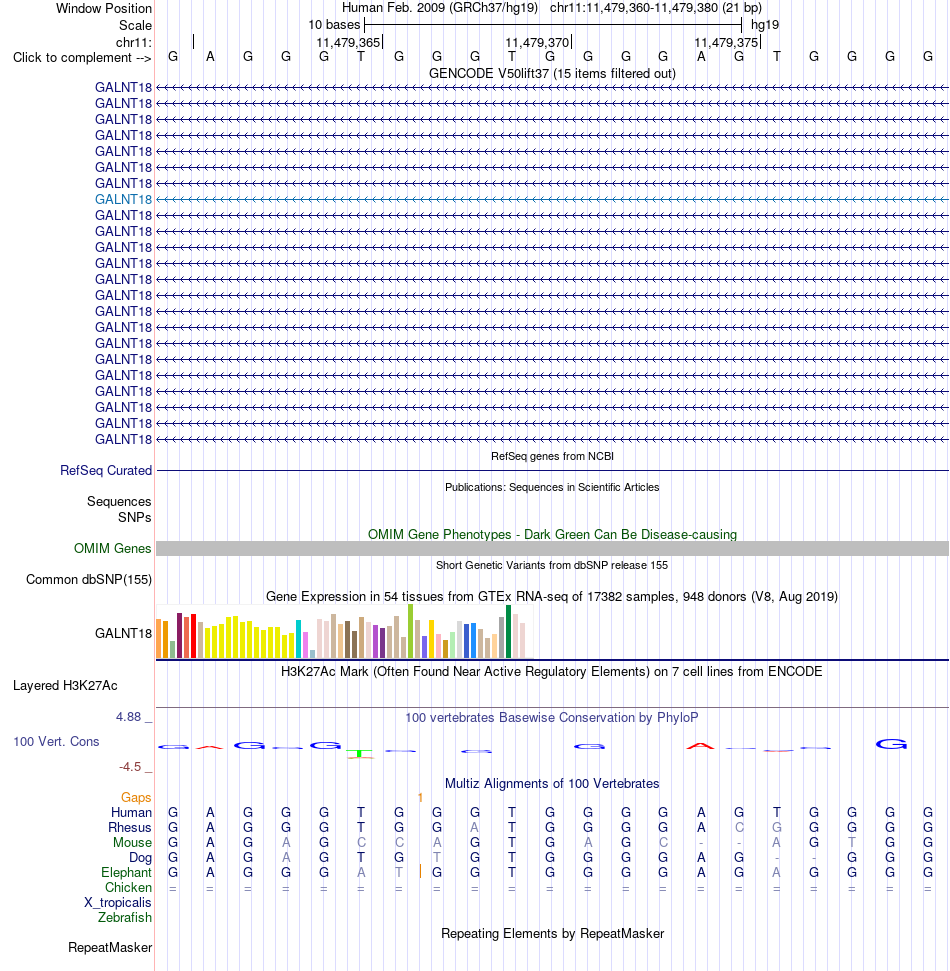Image resolution: width=950 pixels, height=971 pixels.
Task: Open the "RefSeq genes from NCBI" track title
Action: 552,456
